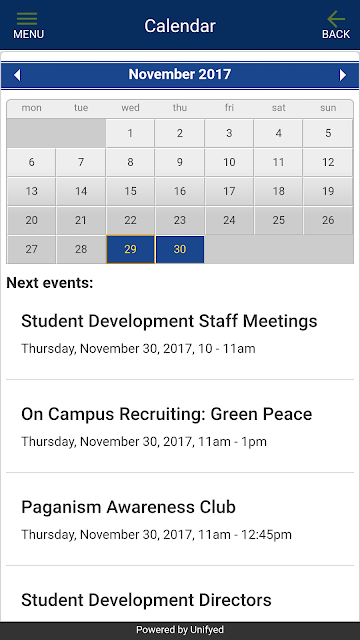The height and width of the screenshot is (640, 360).
Task: Go to previous month arrow
Action: click(17, 75)
